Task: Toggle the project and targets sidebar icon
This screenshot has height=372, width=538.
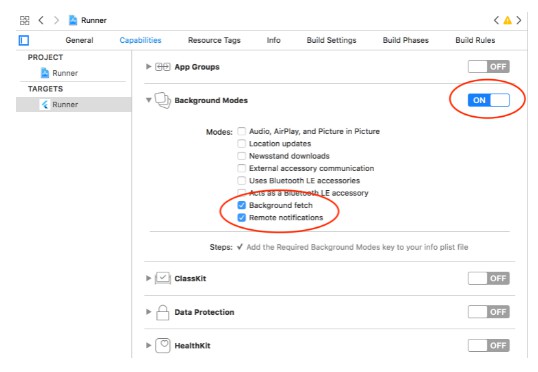Action: (24, 40)
